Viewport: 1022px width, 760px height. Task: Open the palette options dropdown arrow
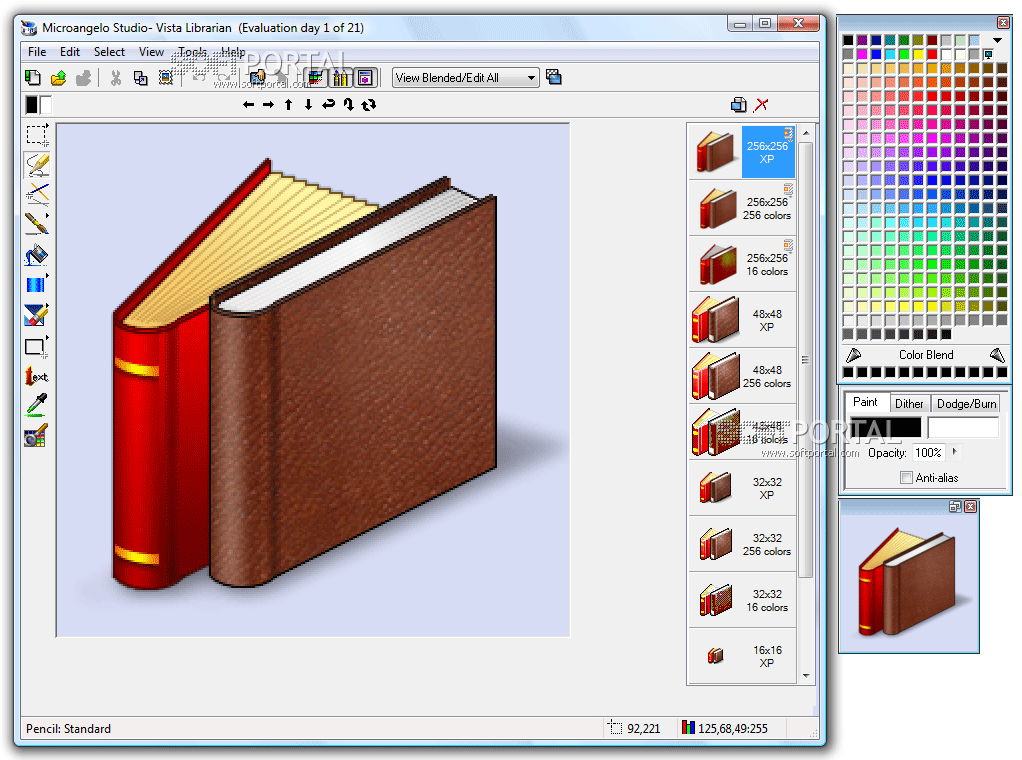click(997, 40)
